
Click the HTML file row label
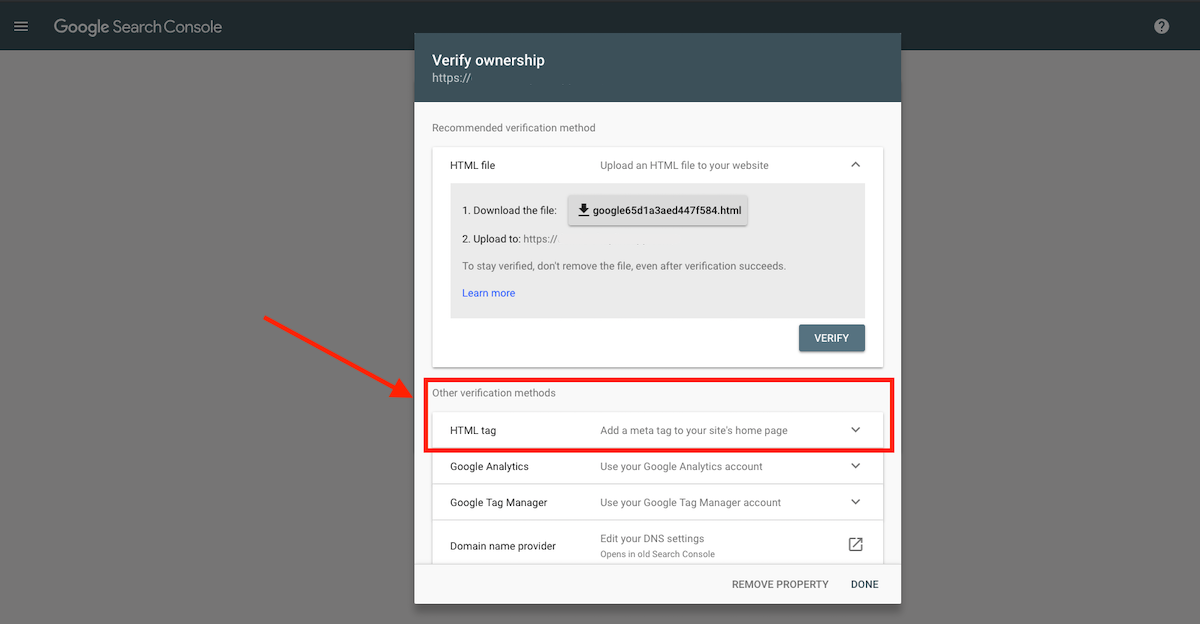click(x=472, y=165)
